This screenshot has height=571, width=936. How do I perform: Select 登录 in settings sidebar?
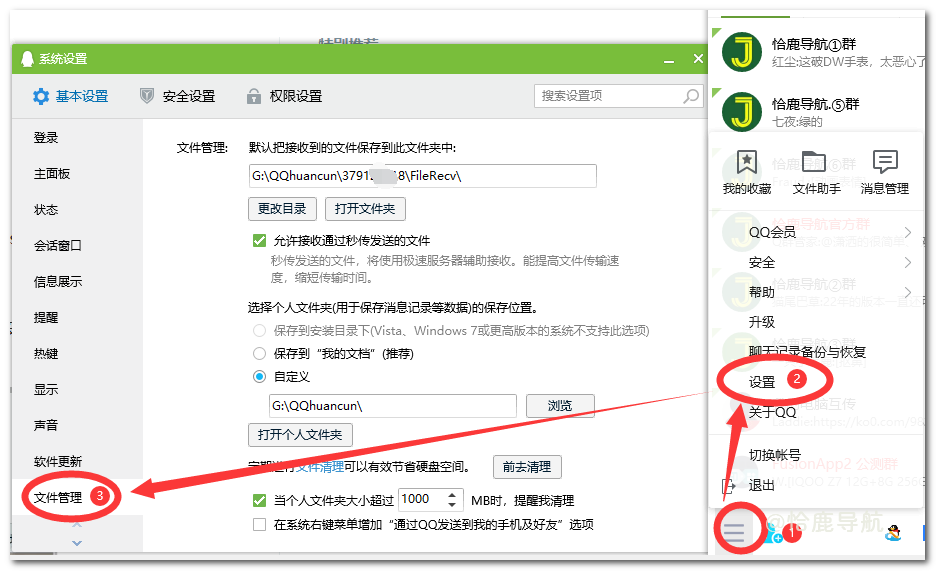(x=46, y=138)
